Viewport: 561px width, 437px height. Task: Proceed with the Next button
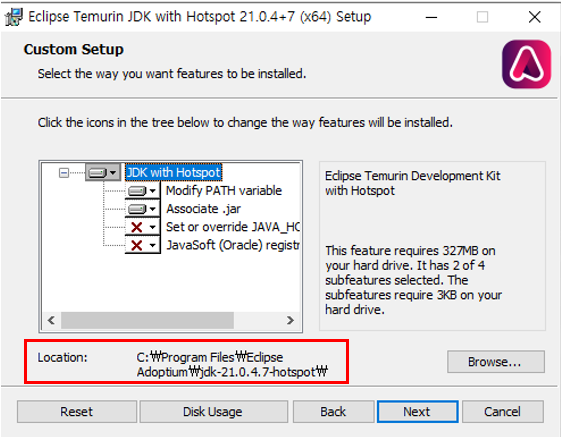point(418,412)
